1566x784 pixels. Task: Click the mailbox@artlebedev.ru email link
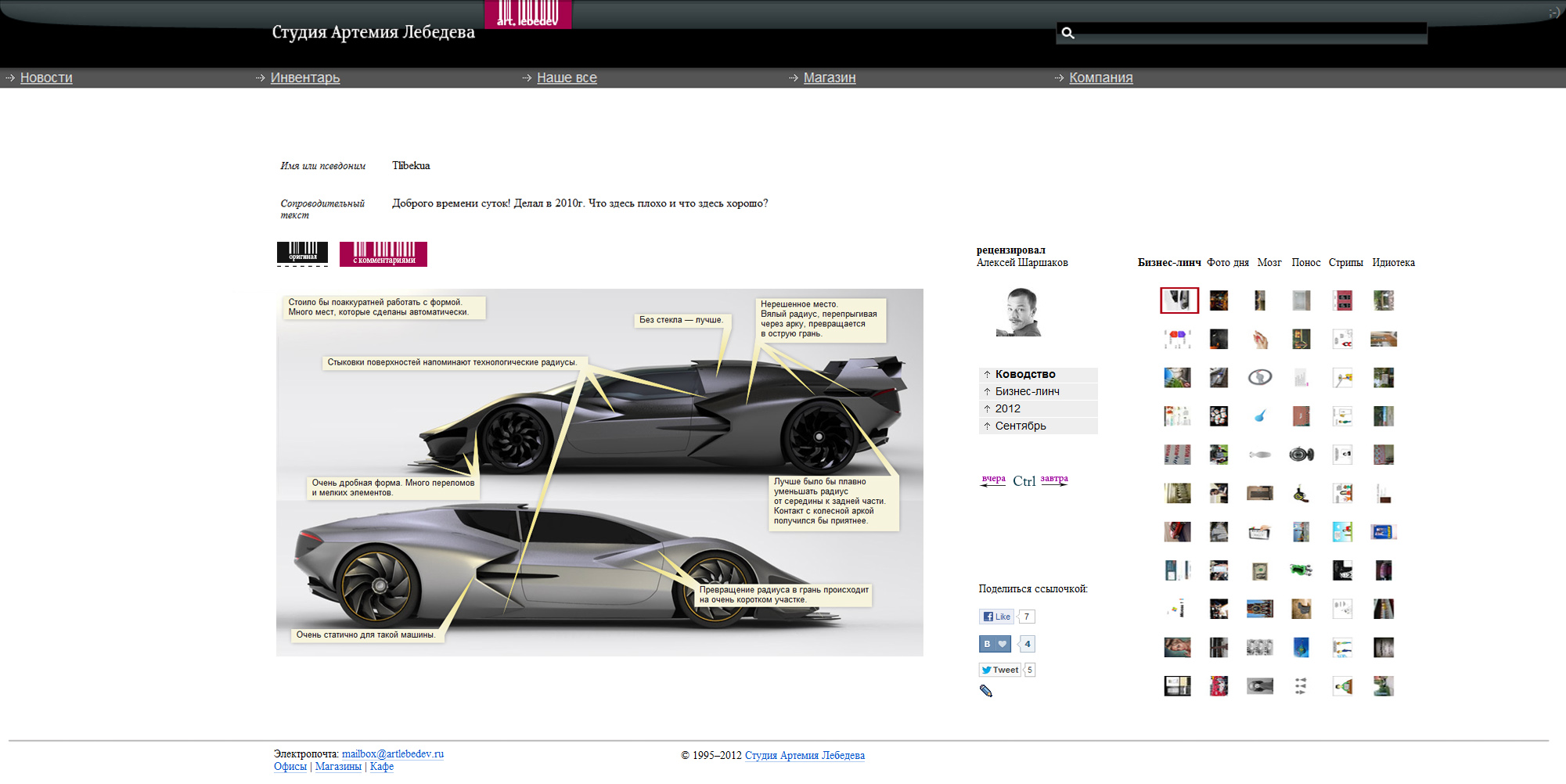click(x=392, y=754)
